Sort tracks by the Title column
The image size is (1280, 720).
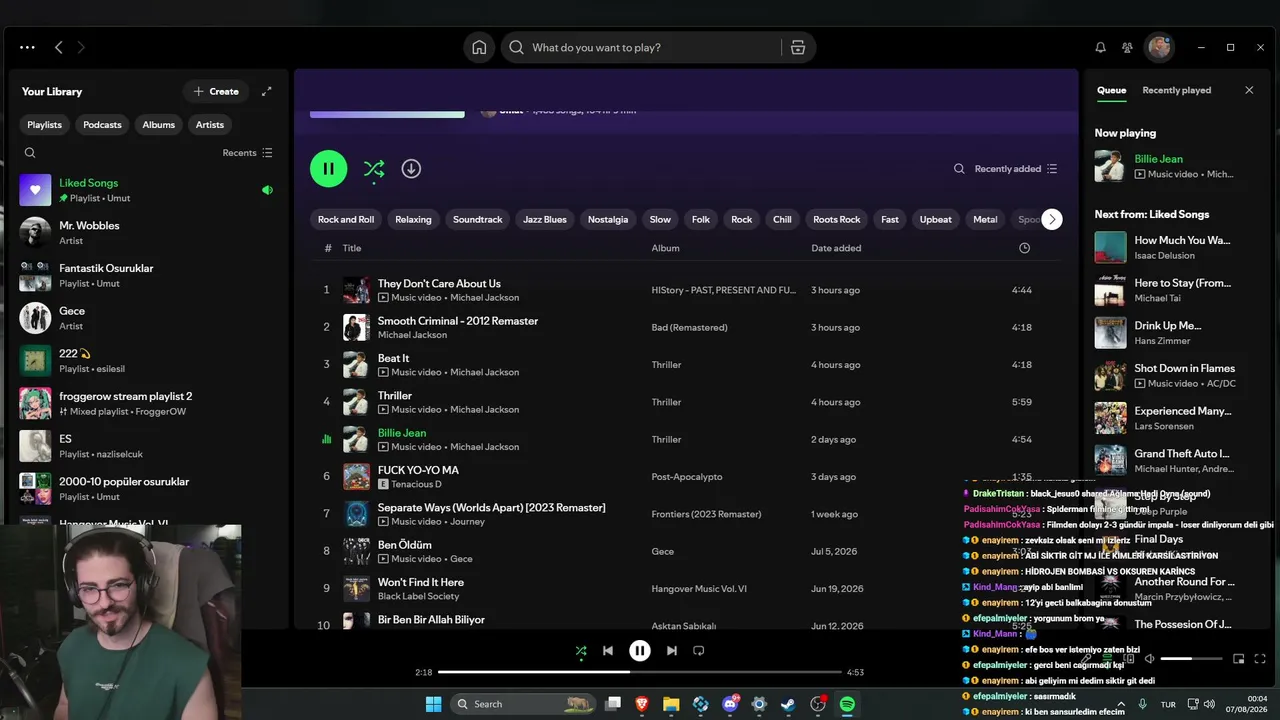(352, 248)
